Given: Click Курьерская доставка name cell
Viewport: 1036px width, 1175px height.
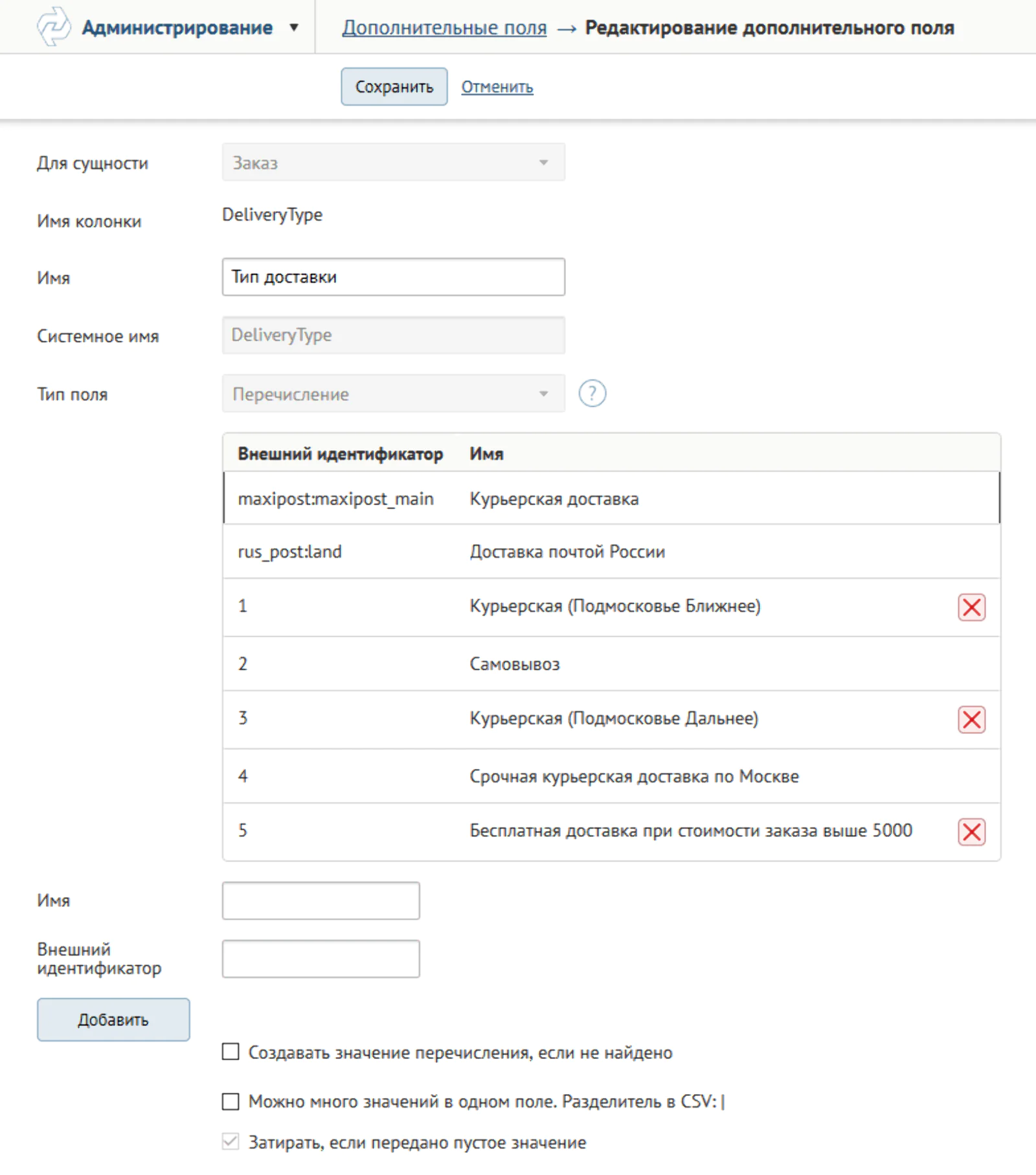Looking at the screenshot, I should coord(554,499).
